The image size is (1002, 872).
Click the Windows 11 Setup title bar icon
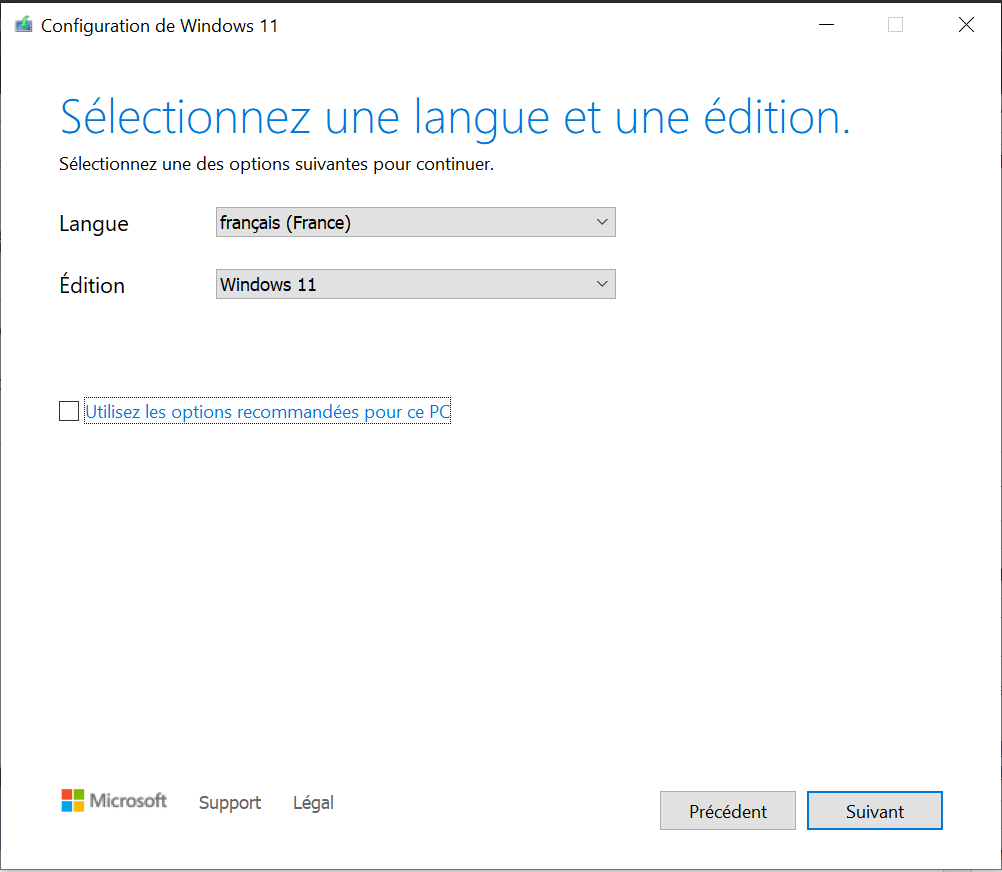click(x=24, y=26)
